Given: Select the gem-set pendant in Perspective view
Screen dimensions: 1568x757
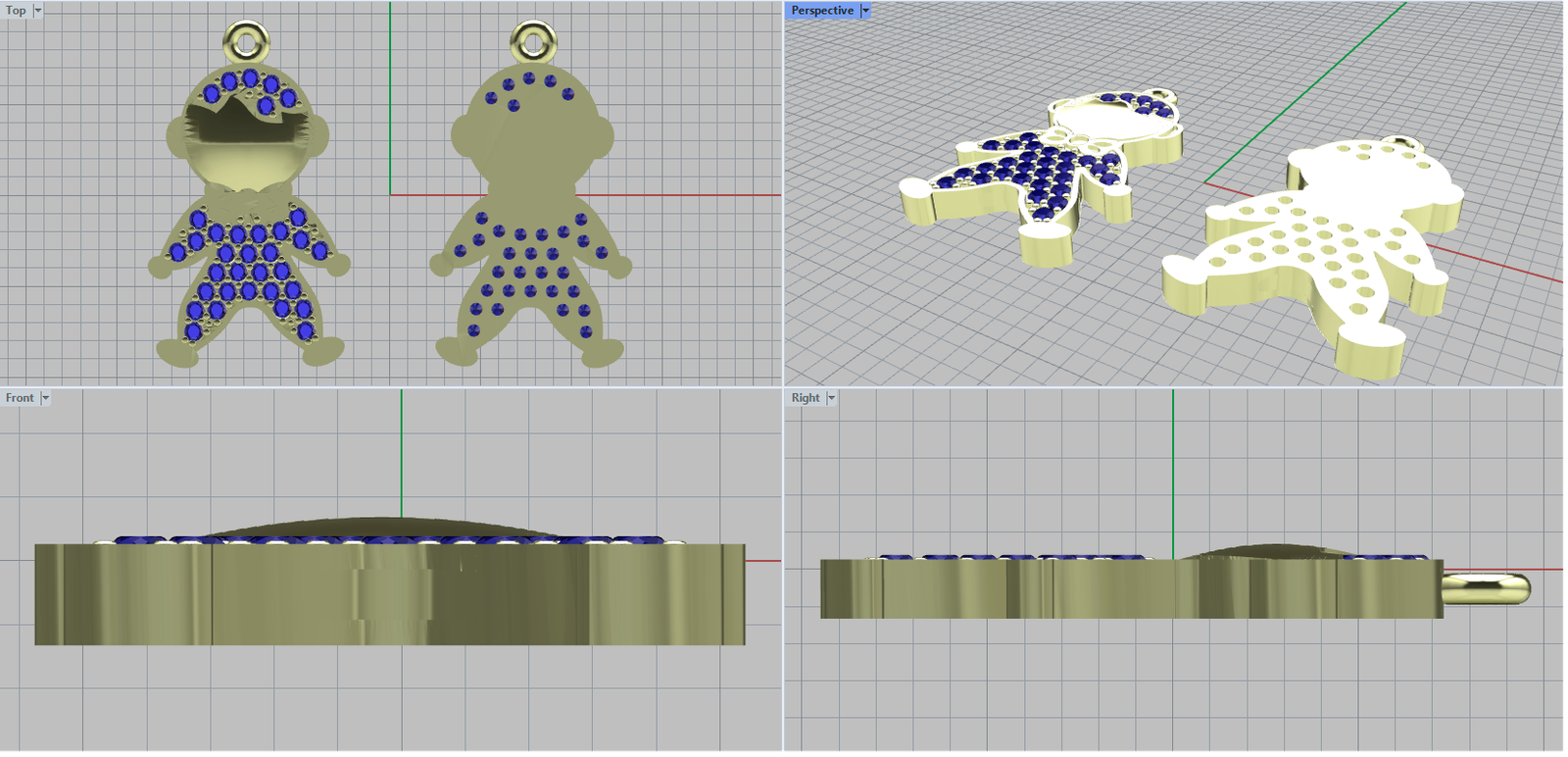Looking at the screenshot, I should tap(1029, 177).
